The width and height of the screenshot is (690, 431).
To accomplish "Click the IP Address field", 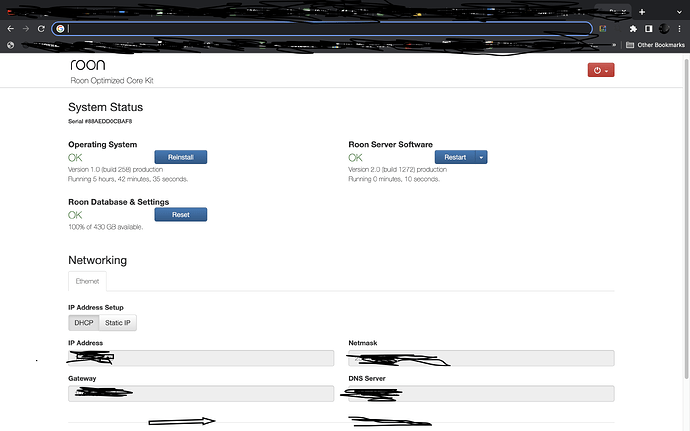I will pos(201,358).
